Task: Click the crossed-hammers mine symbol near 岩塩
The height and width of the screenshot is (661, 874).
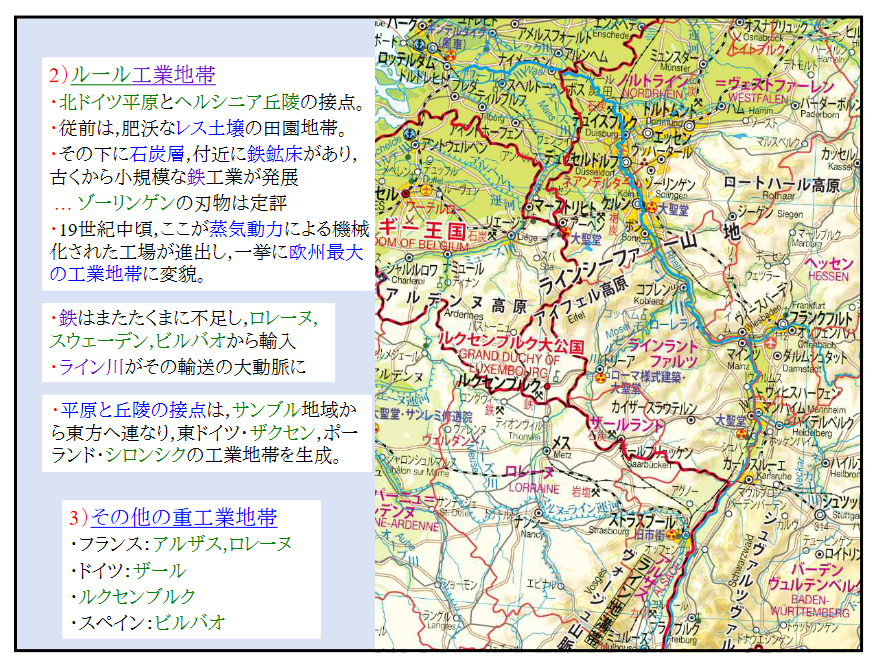Action: 595,491
